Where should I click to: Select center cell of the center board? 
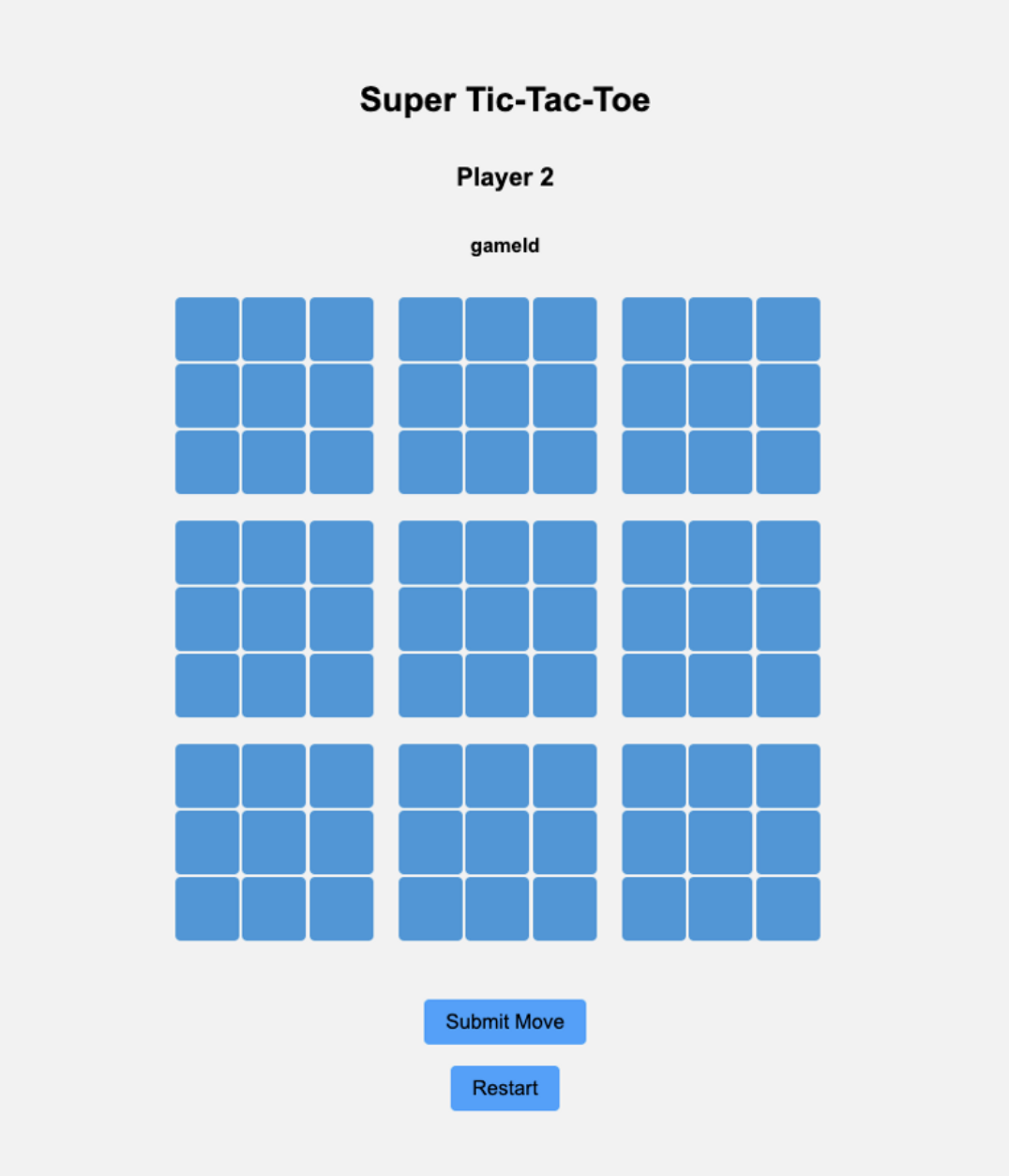(x=497, y=619)
